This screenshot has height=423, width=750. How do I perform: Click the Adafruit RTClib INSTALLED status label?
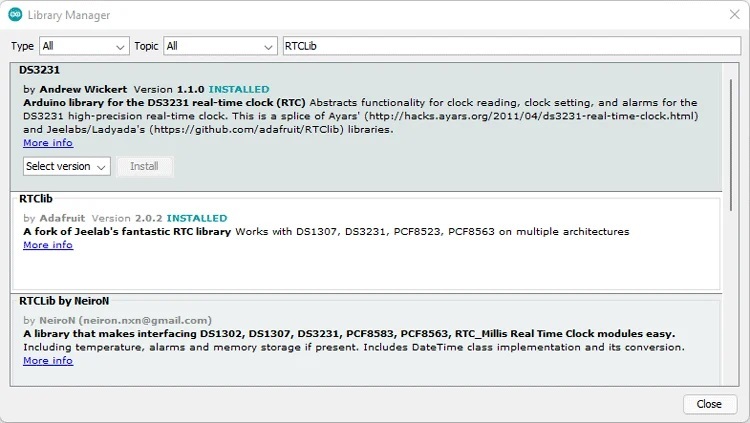[197, 218]
